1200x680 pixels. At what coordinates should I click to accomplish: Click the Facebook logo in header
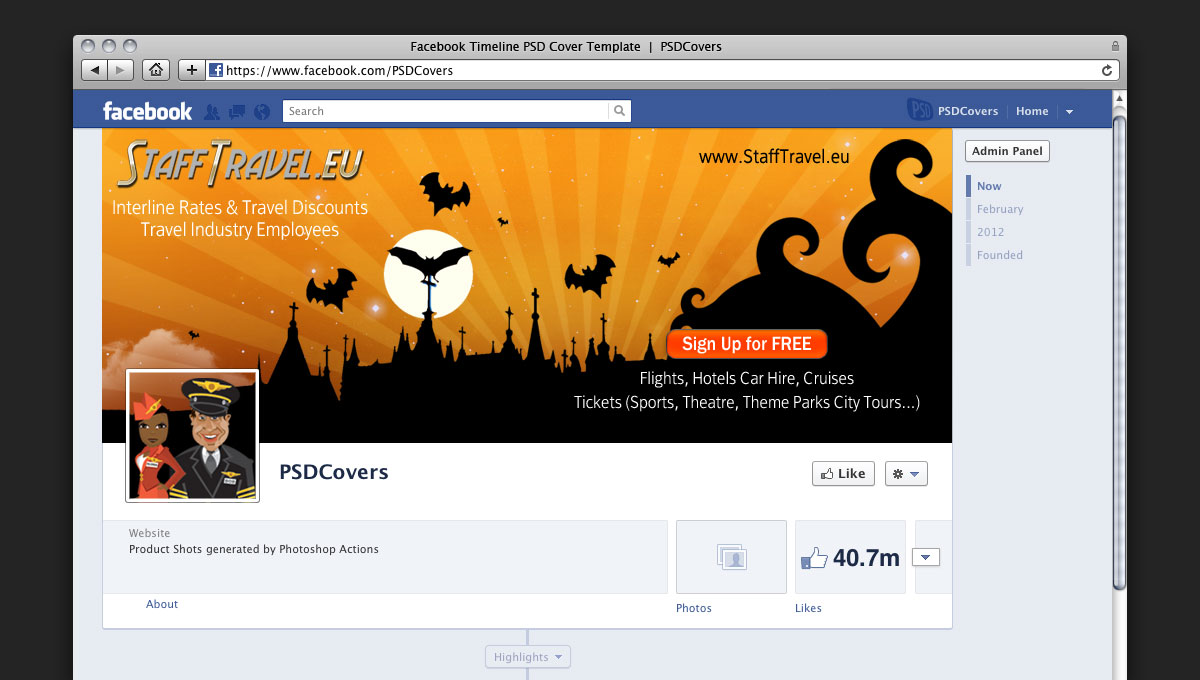[147, 111]
